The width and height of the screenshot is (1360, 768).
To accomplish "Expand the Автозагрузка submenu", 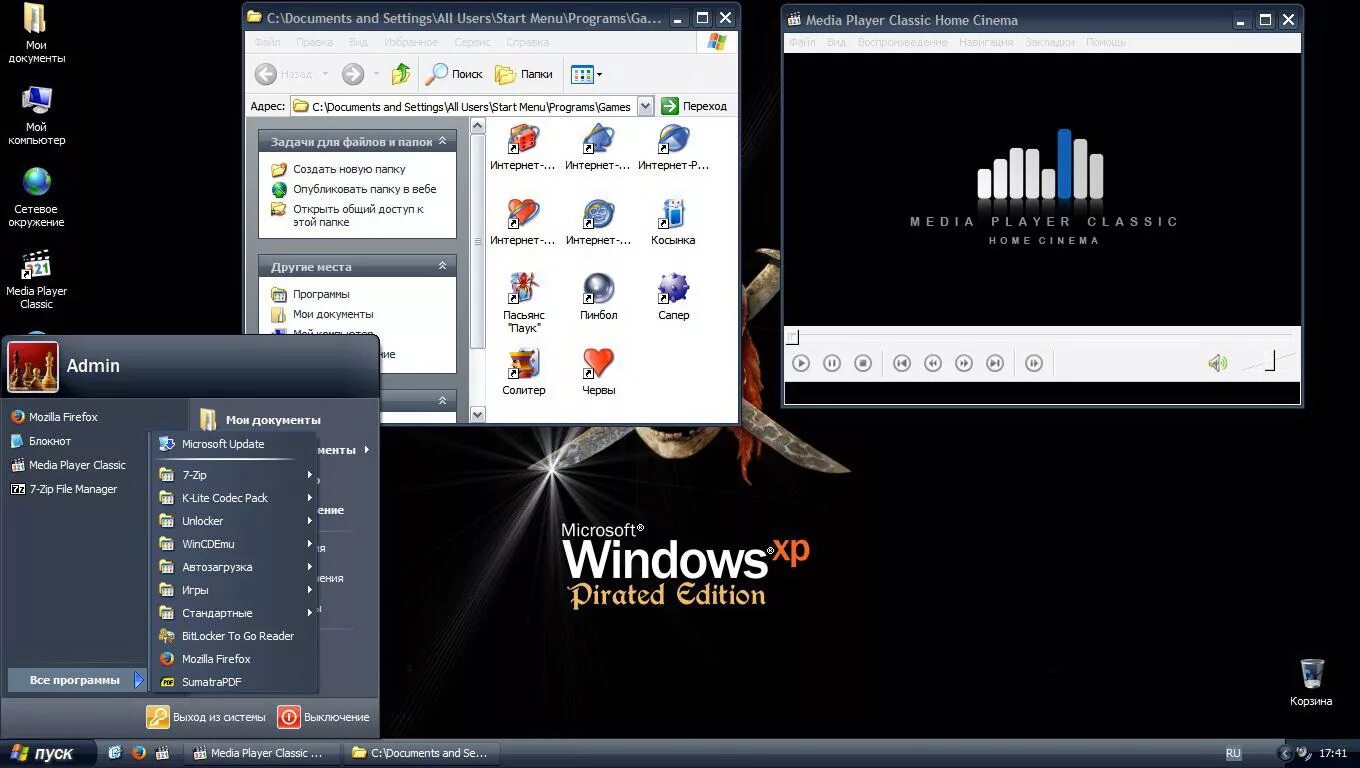I will tap(235, 567).
